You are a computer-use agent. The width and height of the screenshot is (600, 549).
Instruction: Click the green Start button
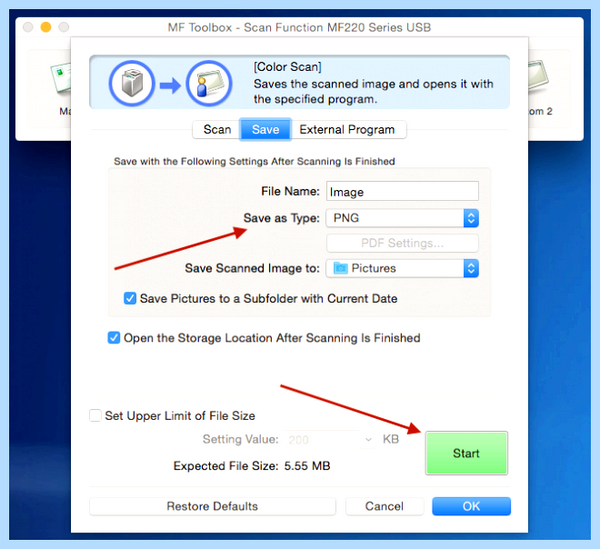coord(466,453)
